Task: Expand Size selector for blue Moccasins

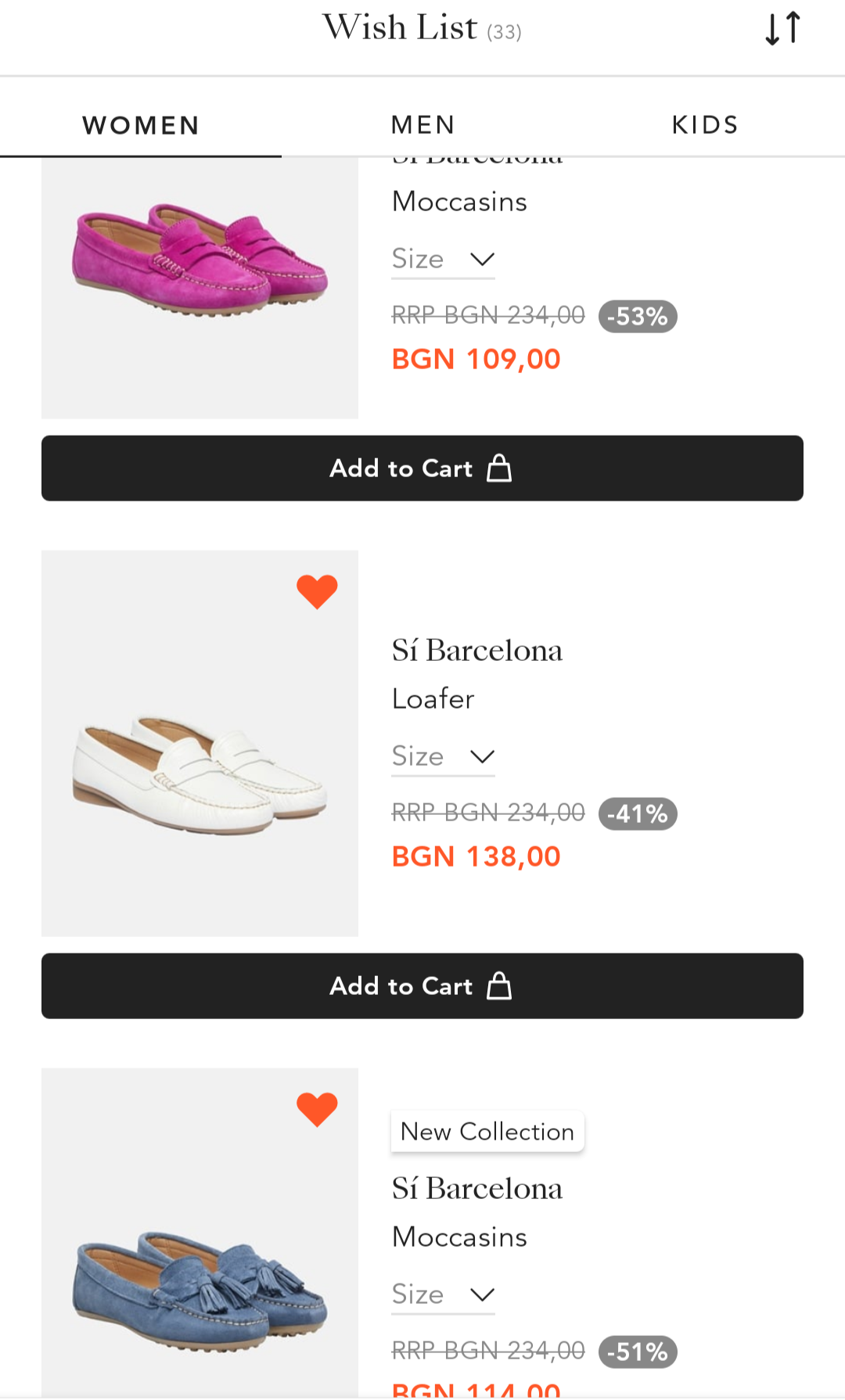Action: click(x=443, y=1295)
